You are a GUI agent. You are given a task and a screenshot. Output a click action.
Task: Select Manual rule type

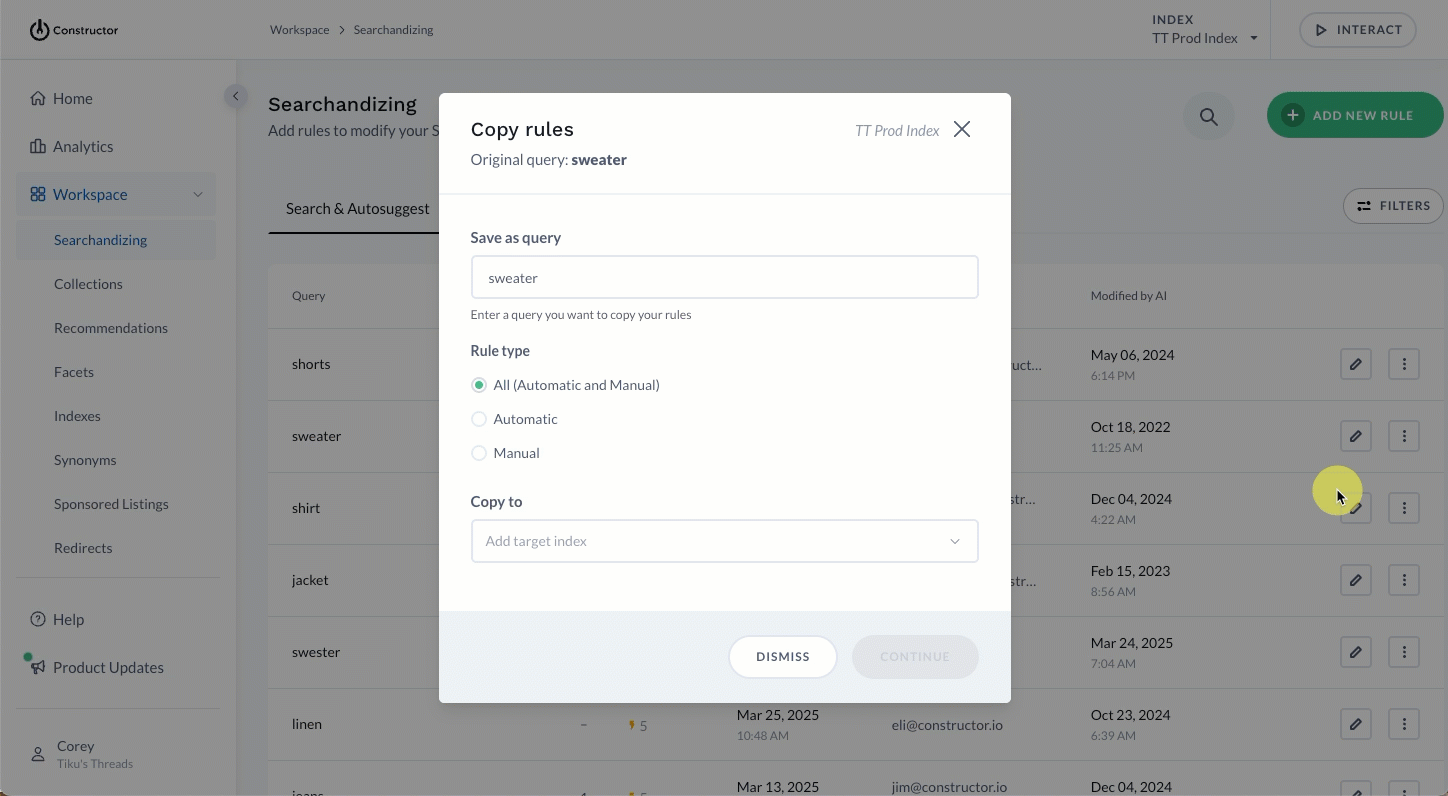point(479,453)
